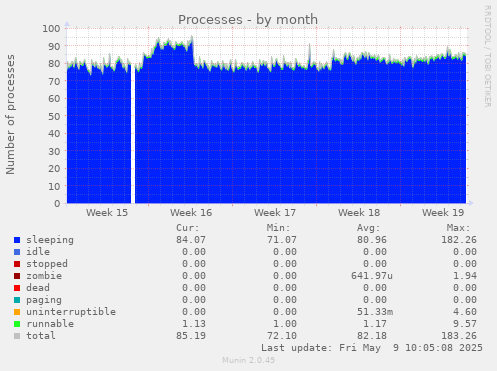Click the 'Min:' column header
The image size is (497, 371).
tap(278, 228)
